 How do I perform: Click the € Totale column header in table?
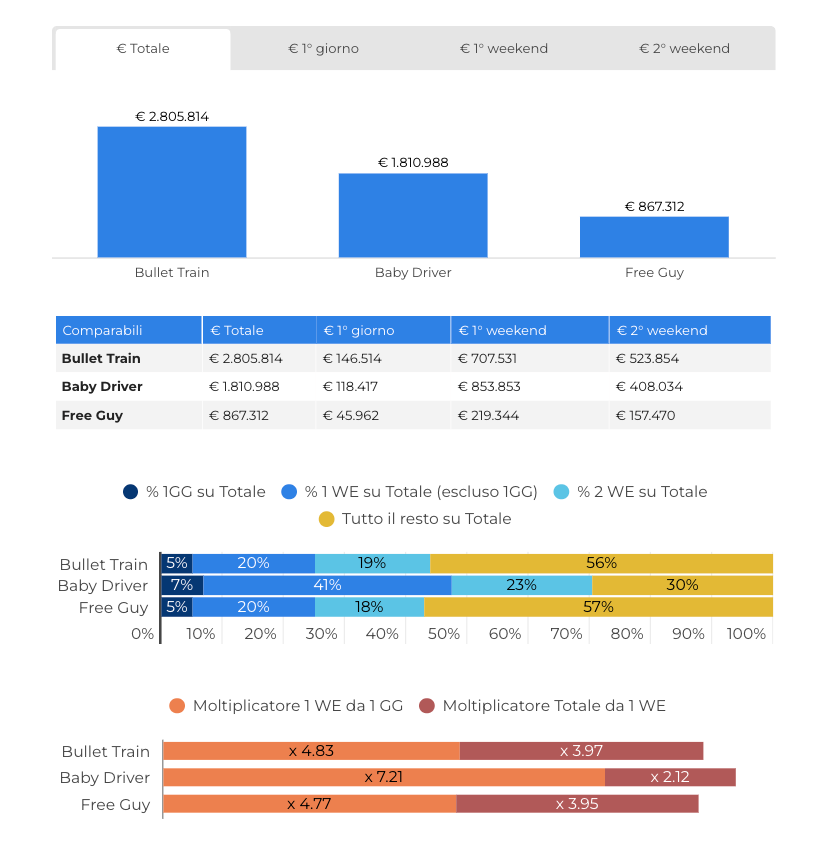pyautogui.click(x=259, y=330)
